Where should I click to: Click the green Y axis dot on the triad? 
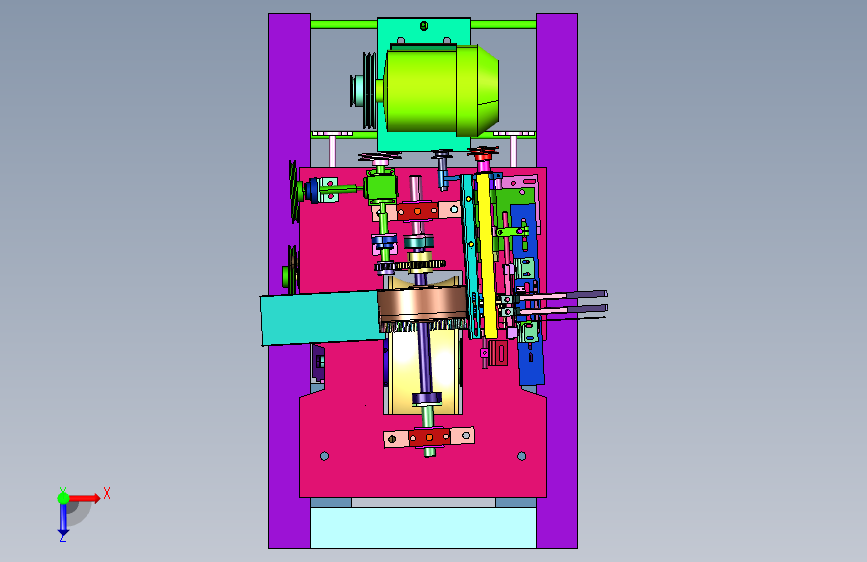click(63, 498)
